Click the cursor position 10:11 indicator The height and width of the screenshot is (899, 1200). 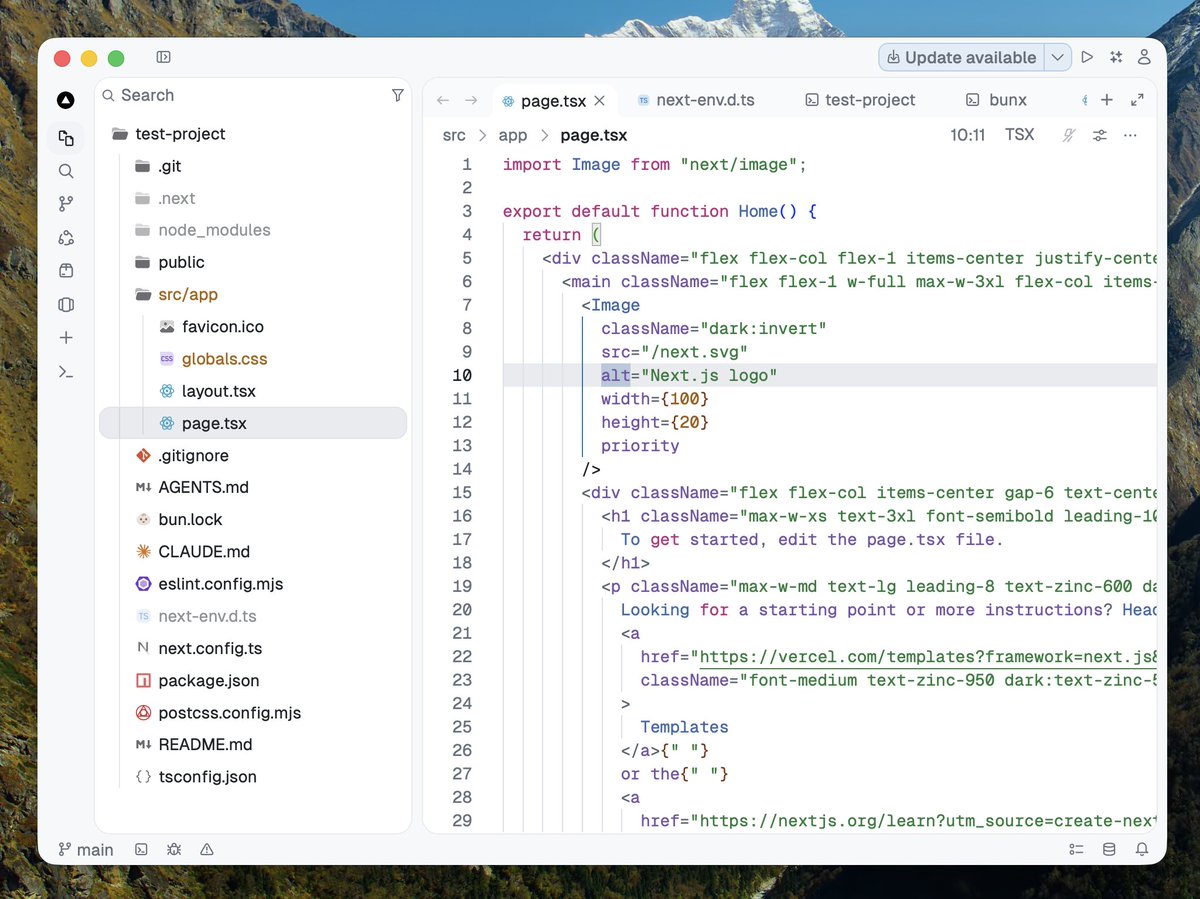tap(967, 135)
